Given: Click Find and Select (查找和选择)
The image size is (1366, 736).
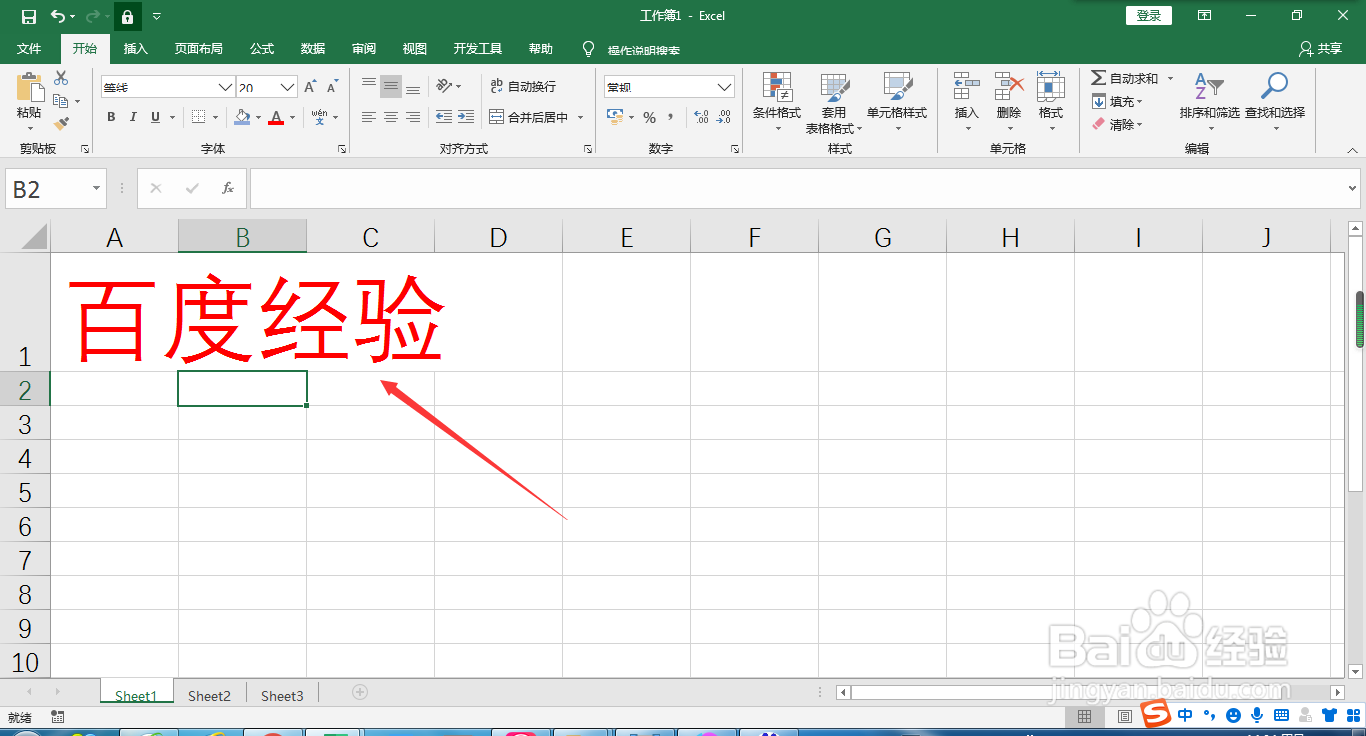Looking at the screenshot, I should pyautogui.click(x=1275, y=101).
